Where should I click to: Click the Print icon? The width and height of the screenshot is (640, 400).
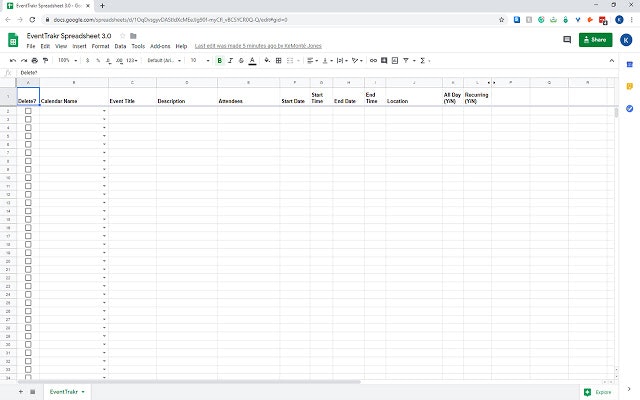point(35,60)
